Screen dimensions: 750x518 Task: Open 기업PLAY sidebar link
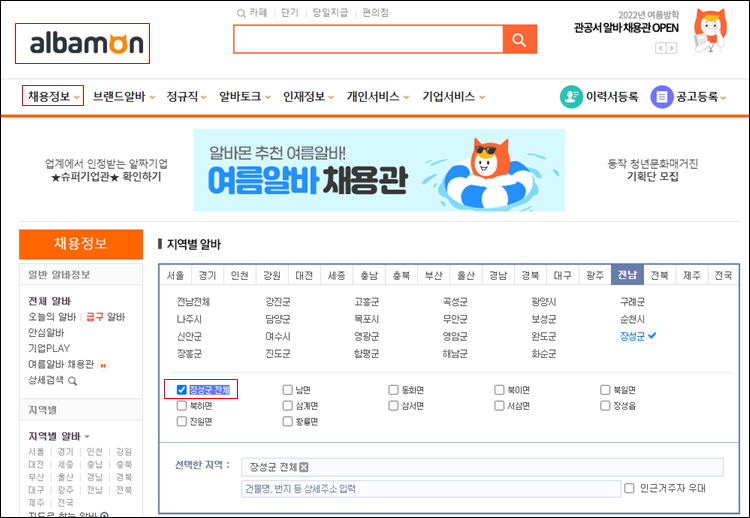point(49,349)
